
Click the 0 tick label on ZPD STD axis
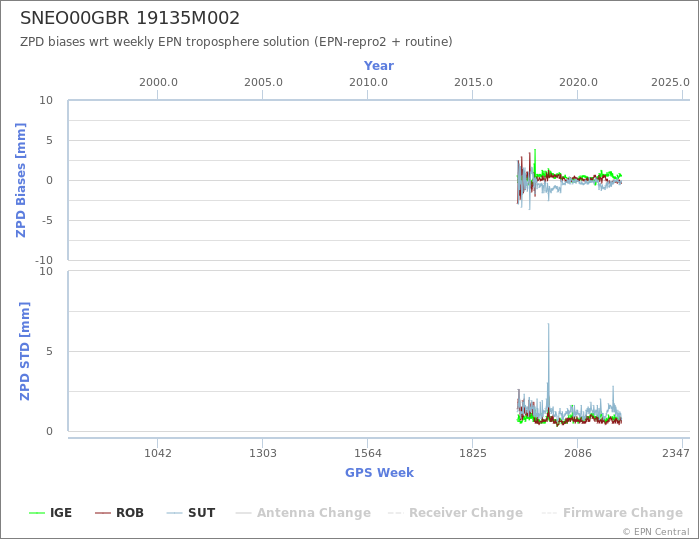49,431
